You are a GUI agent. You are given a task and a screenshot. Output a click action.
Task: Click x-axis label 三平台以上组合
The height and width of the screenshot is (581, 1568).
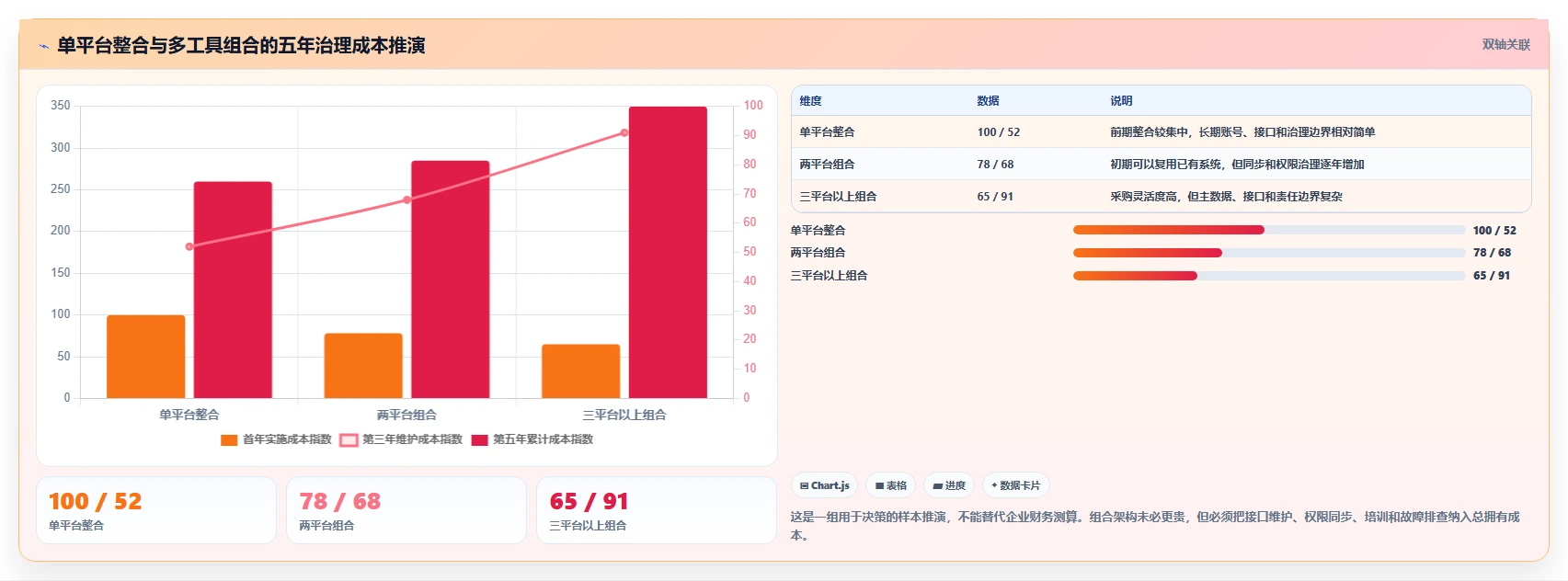[624, 416]
